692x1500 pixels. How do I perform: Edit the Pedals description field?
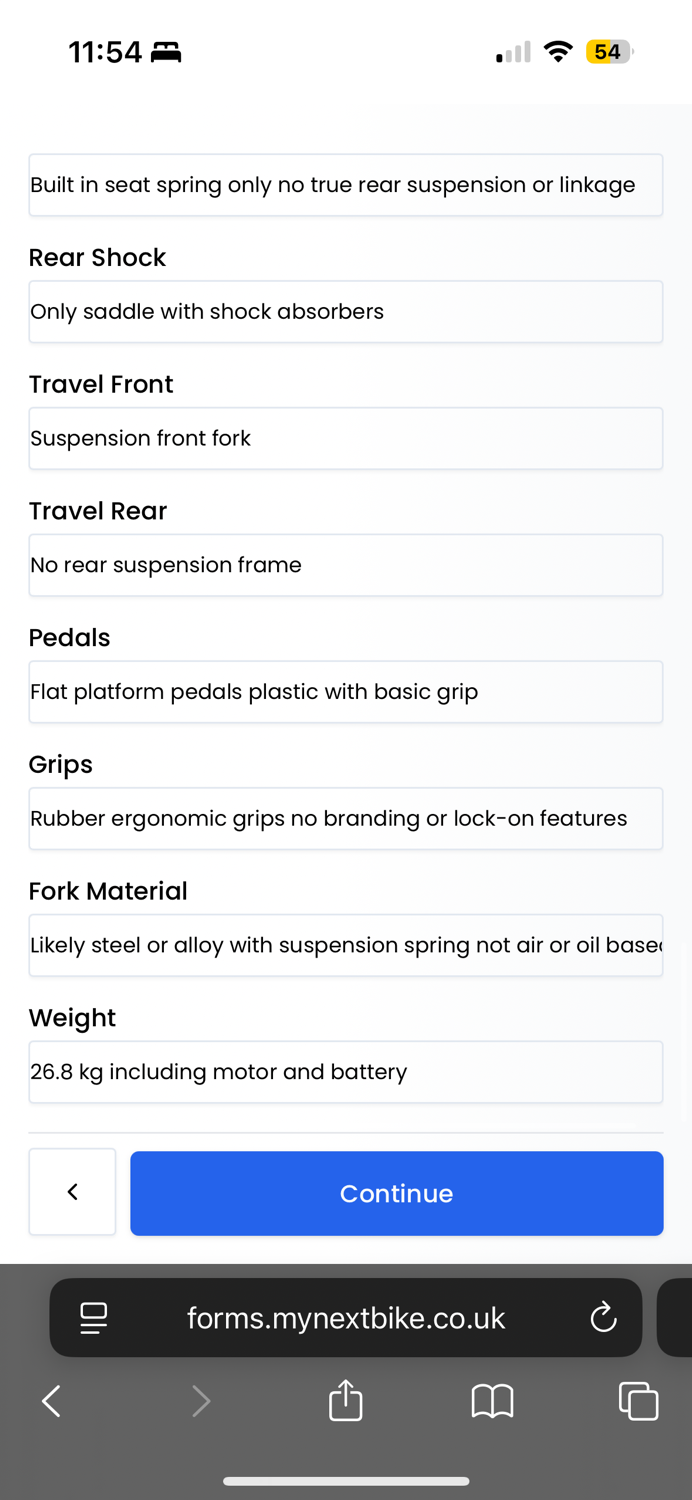346,692
